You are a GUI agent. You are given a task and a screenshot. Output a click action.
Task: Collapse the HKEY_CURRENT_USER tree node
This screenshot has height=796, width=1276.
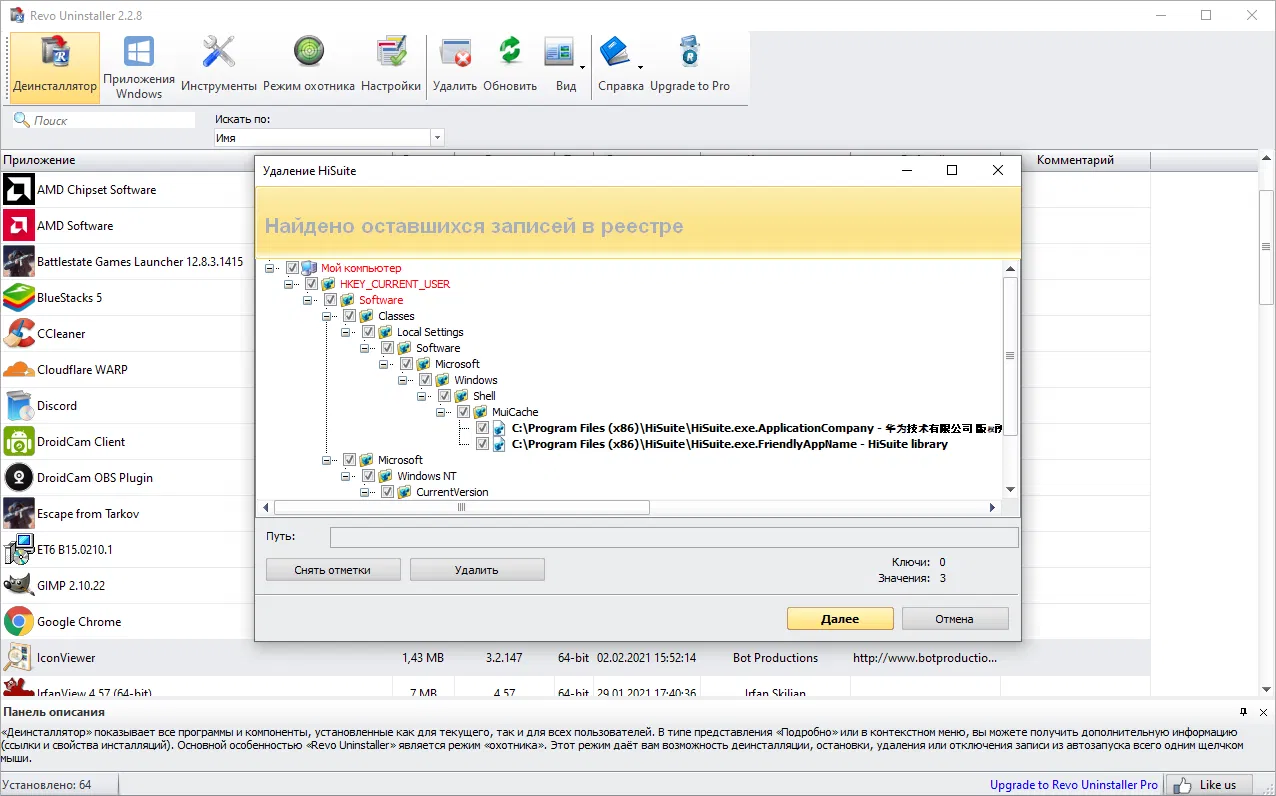pos(289,284)
